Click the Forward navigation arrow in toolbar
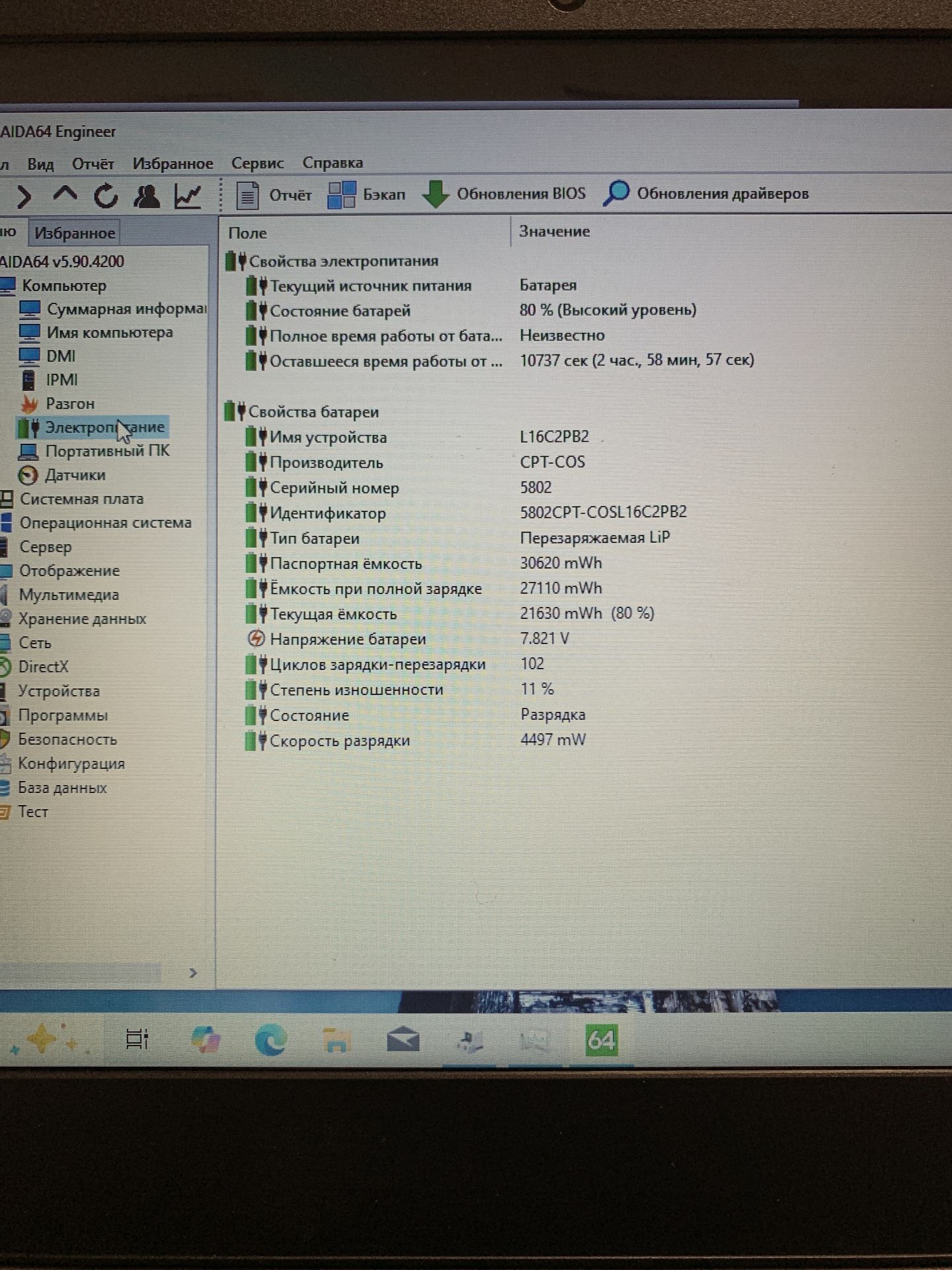 [24, 196]
